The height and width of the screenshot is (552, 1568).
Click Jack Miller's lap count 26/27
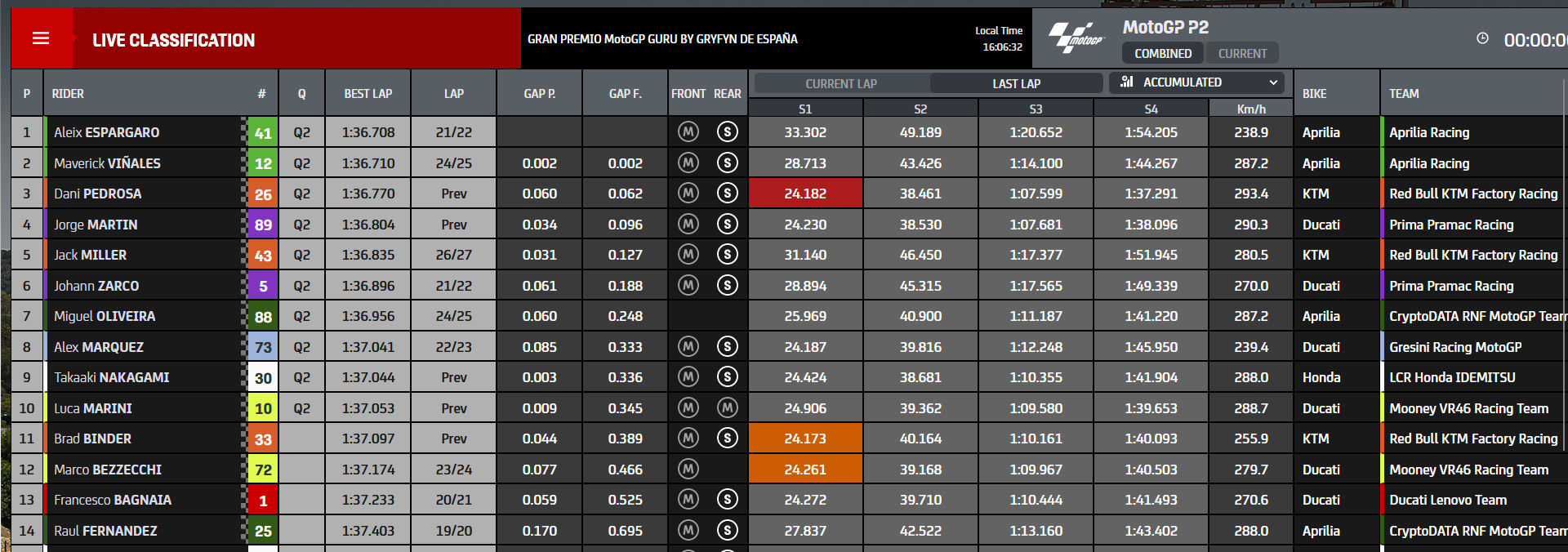click(453, 255)
